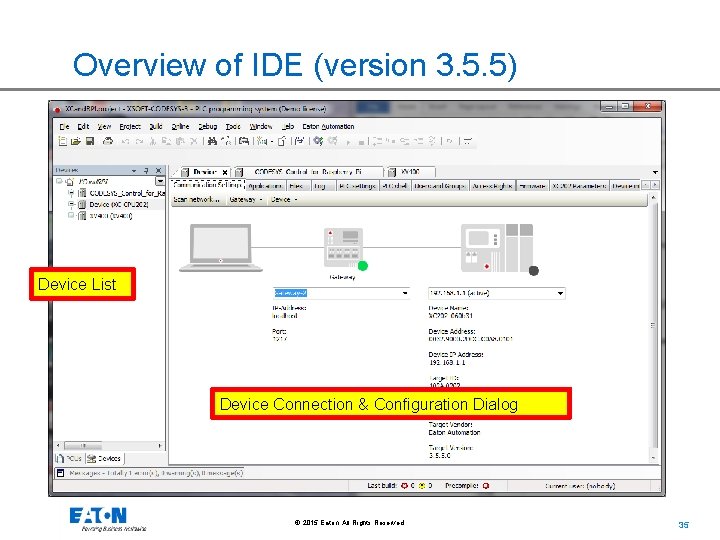Click the Scan network button
Viewport: 720px width, 540px height.
click(197, 199)
